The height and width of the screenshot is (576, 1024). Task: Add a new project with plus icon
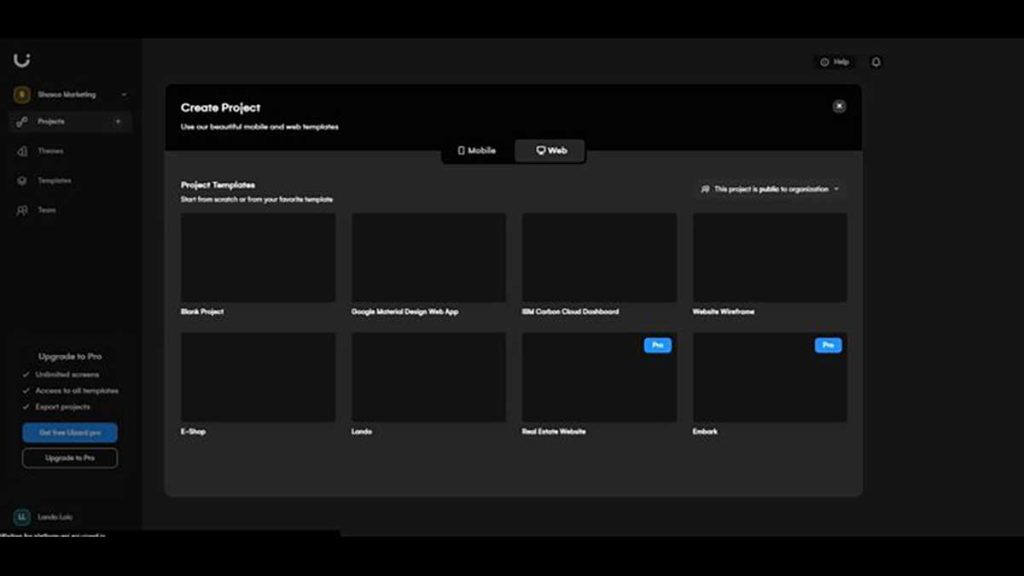pyautogui.click(x=118, y=121)
